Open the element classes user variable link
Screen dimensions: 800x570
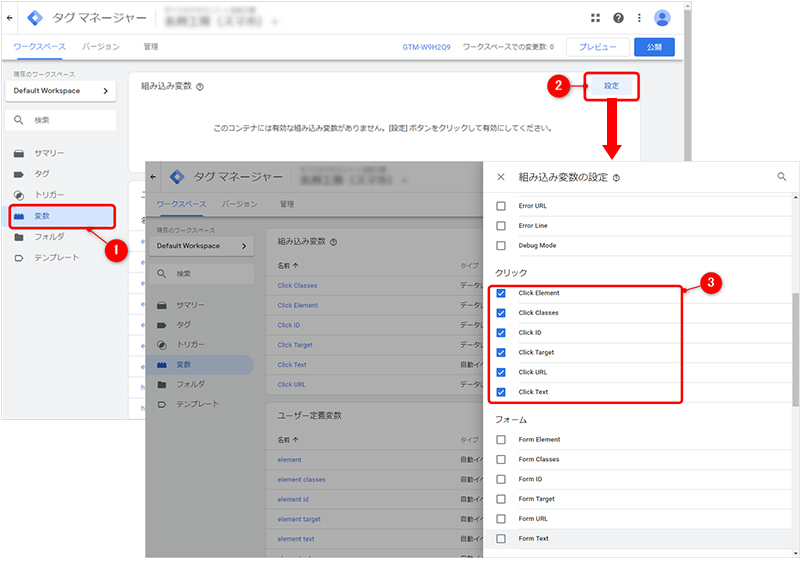point(301,479)
